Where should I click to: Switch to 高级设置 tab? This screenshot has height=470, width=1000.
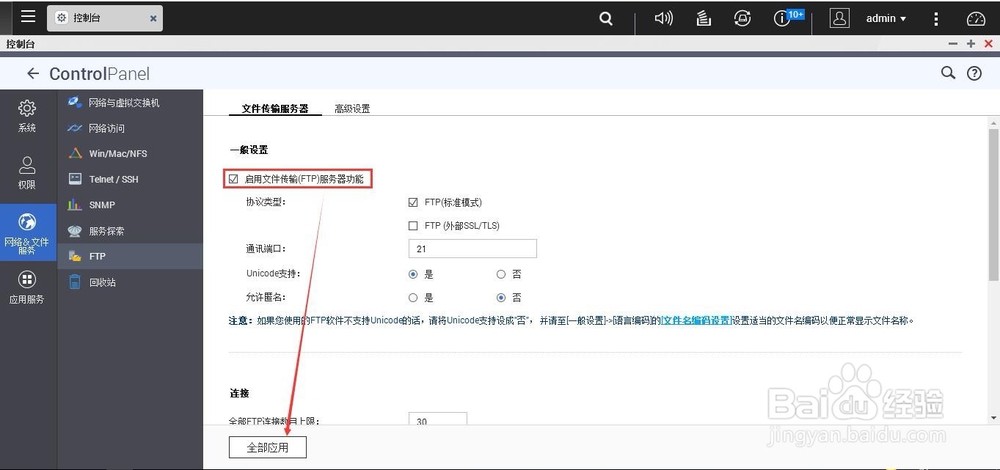pos(352,108)
